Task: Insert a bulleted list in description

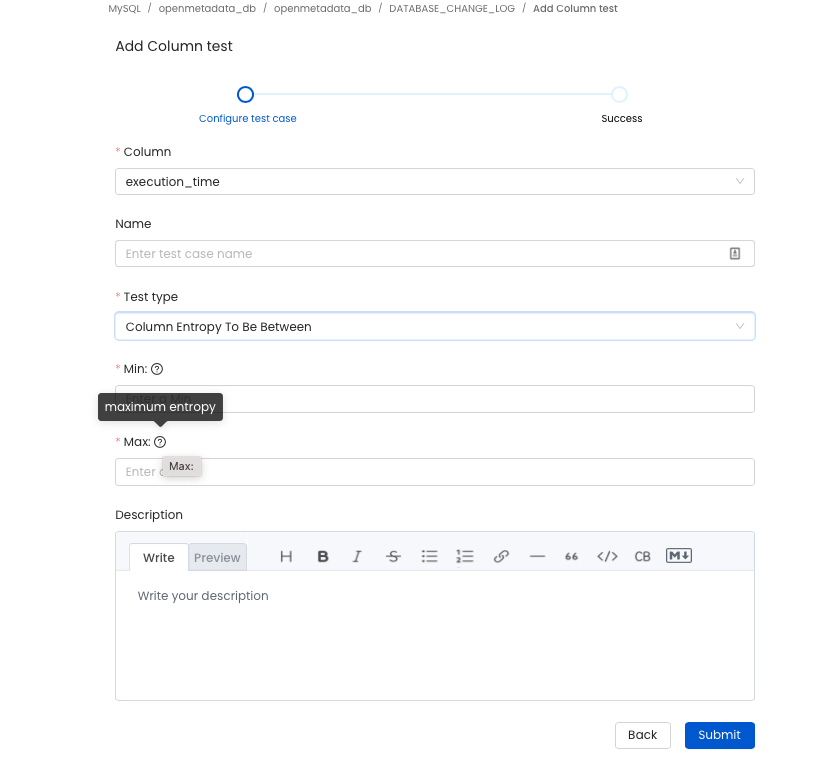Action: (x=429, y=556)
